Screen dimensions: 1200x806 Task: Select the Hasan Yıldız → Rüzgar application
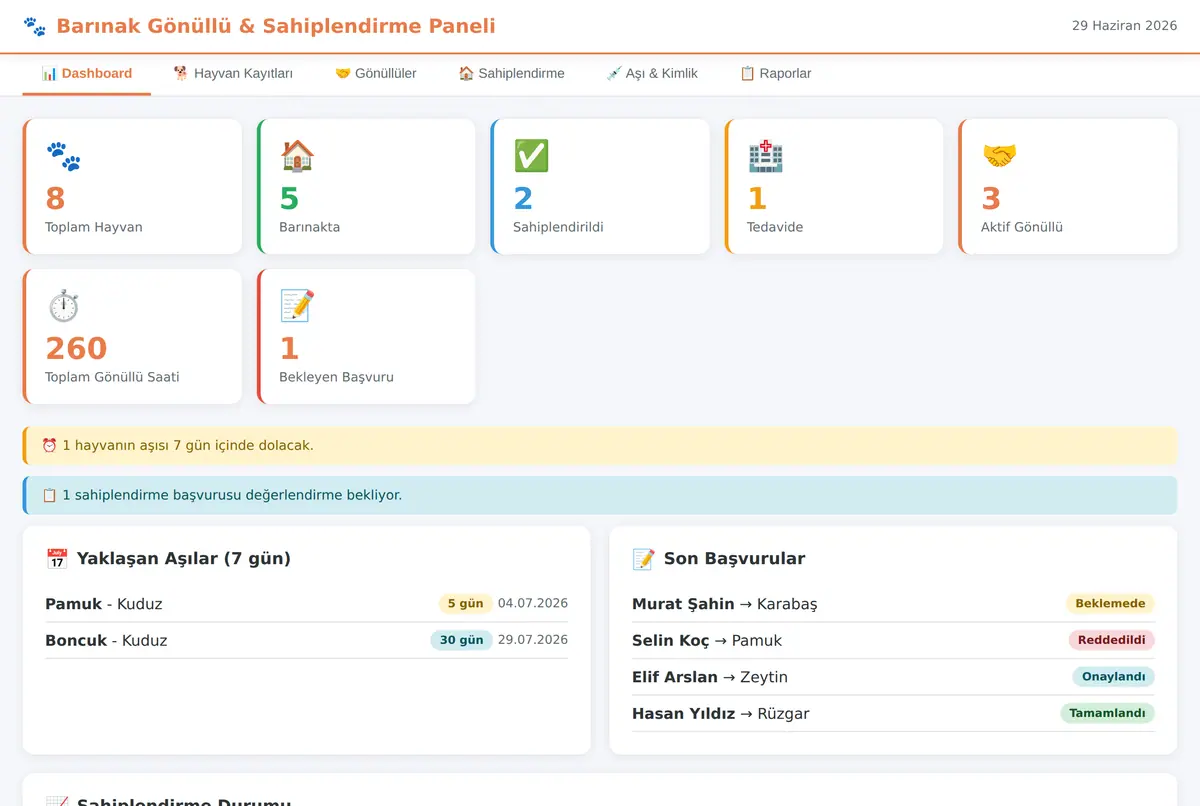pyautogui.click(x=893, y=714)
